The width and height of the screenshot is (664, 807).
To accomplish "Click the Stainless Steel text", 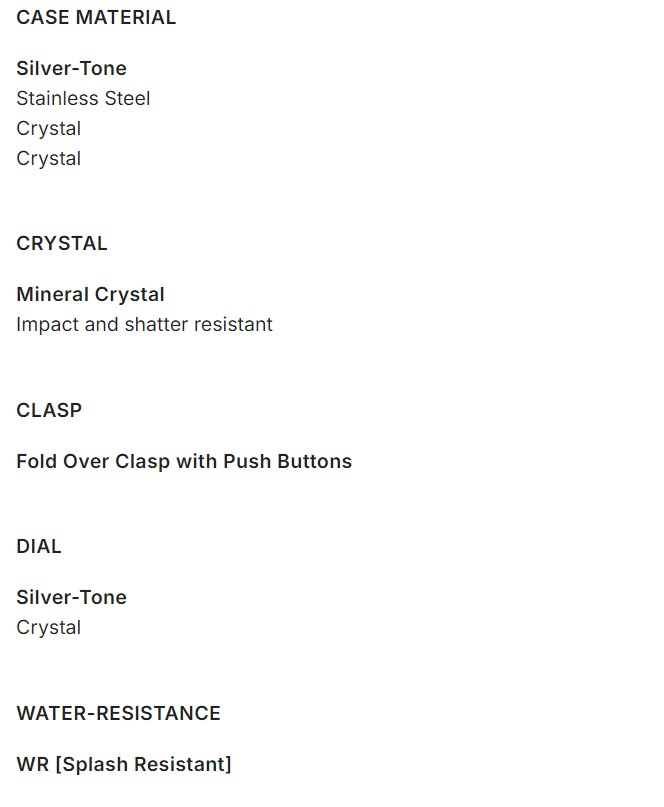I will click(83, 98).
